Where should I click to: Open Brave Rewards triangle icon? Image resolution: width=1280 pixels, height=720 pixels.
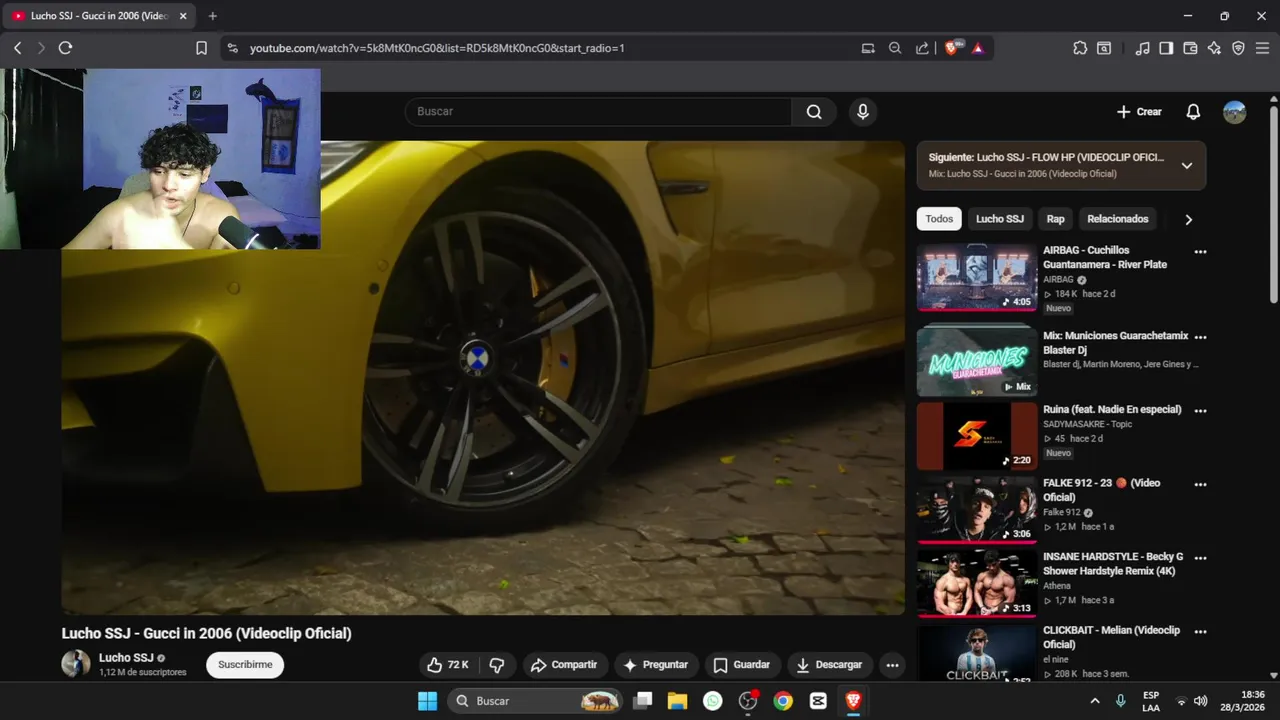(x=978, y=48)
